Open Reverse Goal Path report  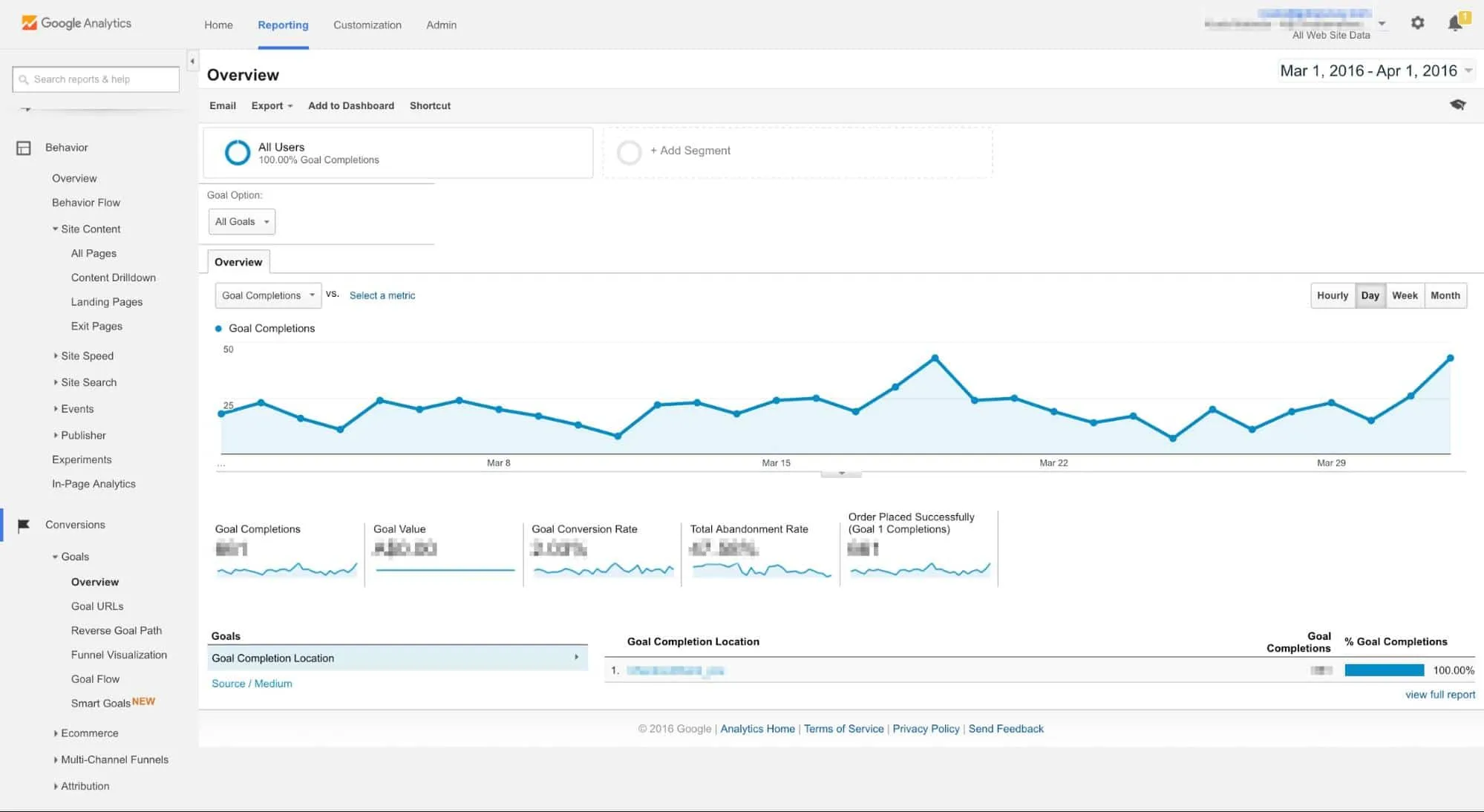pos(117,631)
